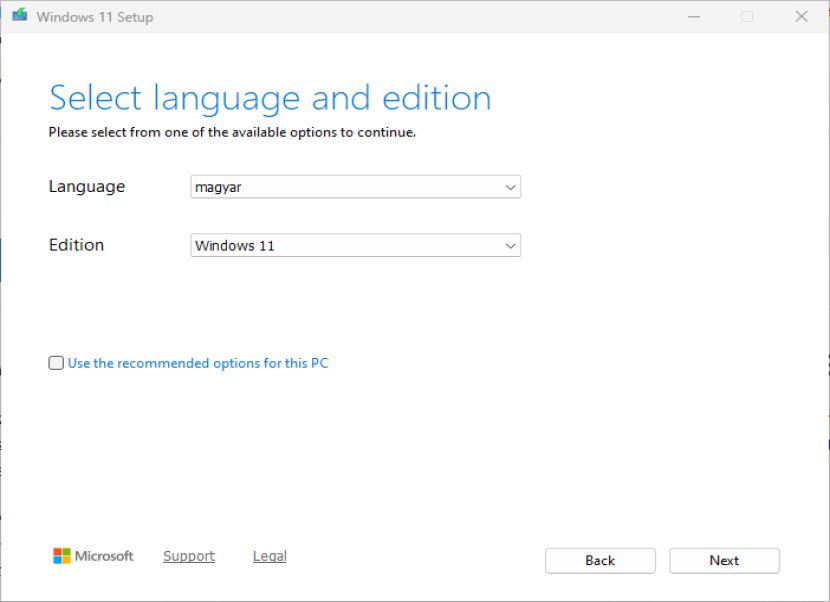Click the Windows 11 Setup title bar icon
Image resolution: width=830 pixels, height=602 pixels.
click(20, 15)
